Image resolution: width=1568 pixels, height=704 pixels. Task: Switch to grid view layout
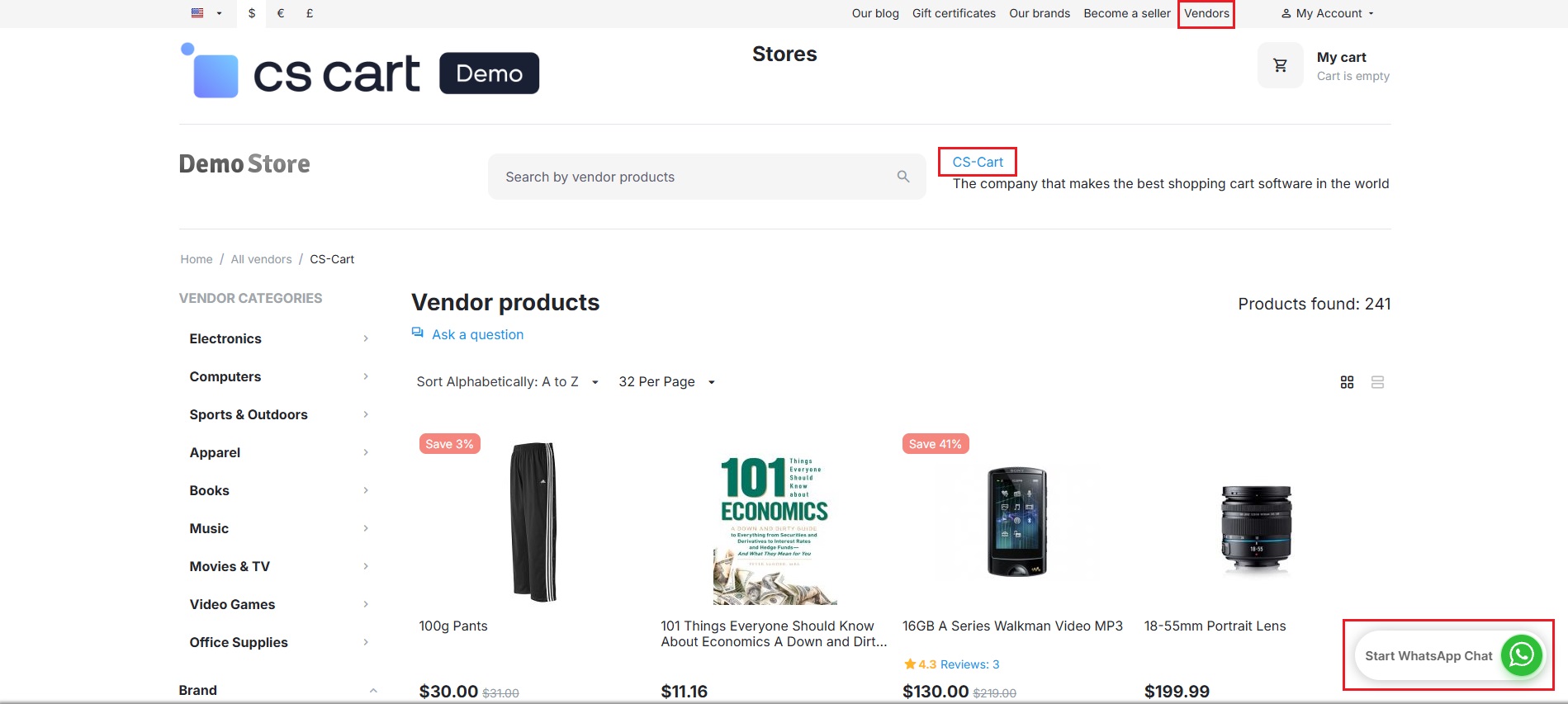[1347, 382]
